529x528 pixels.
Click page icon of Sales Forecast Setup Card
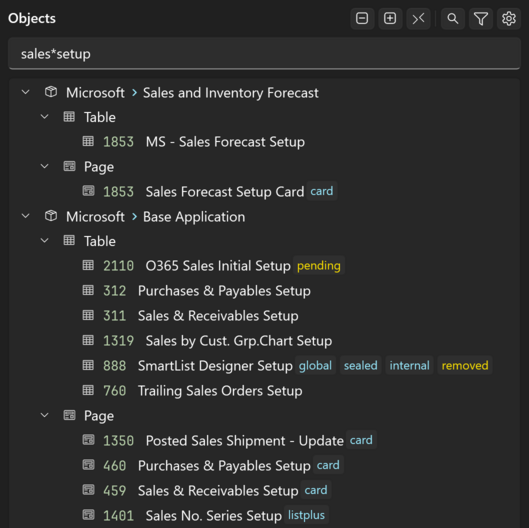click(88, 191)
